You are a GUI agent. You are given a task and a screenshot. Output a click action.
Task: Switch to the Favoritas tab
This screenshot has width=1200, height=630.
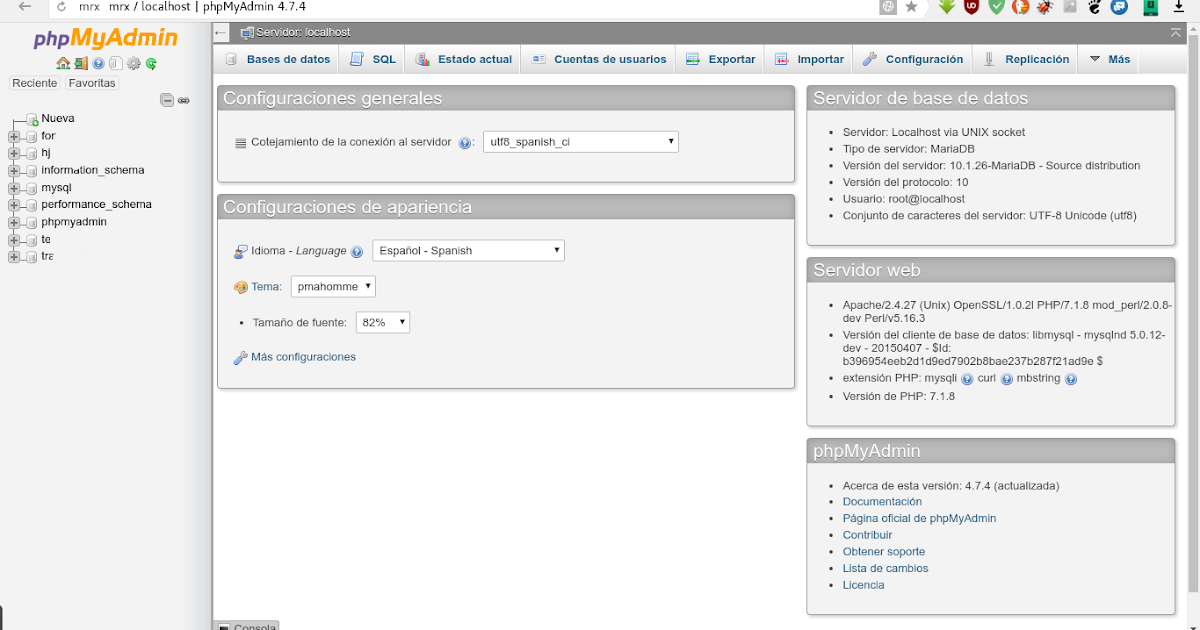coord(91,82)
